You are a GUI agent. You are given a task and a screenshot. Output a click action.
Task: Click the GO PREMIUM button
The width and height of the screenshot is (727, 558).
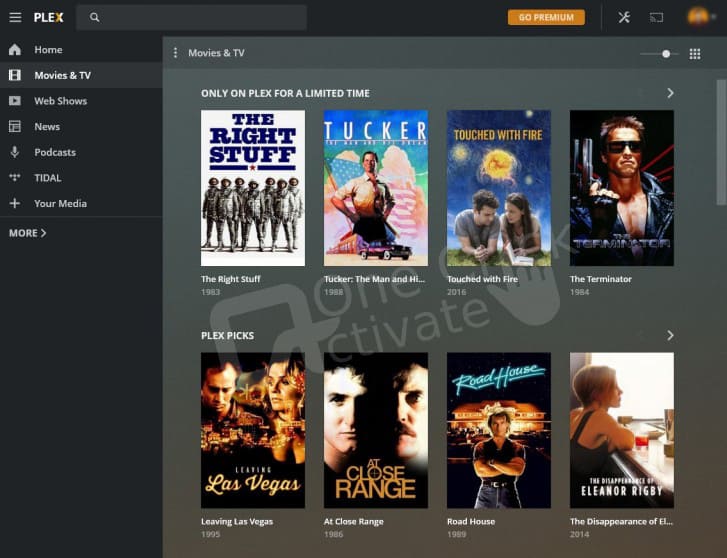[546, 17]
